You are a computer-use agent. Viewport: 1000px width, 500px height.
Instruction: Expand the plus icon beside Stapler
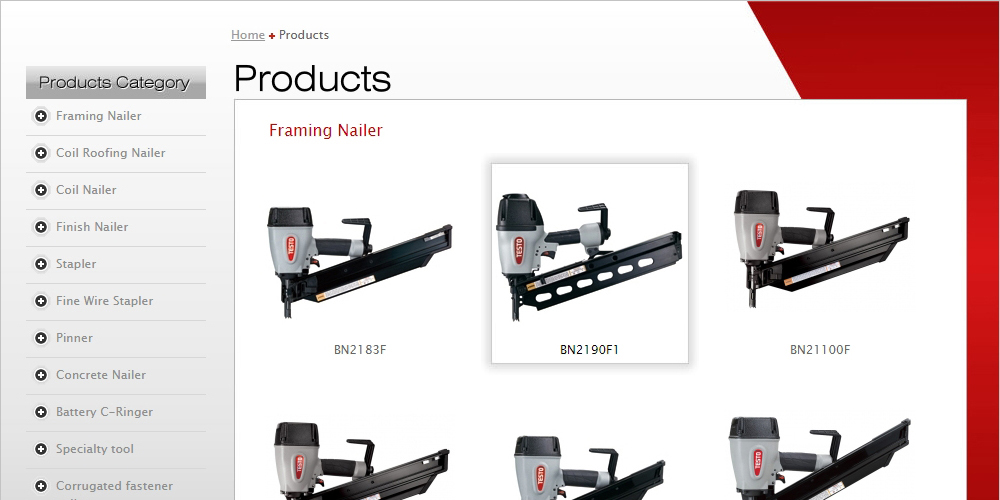[x=41, y=264]
